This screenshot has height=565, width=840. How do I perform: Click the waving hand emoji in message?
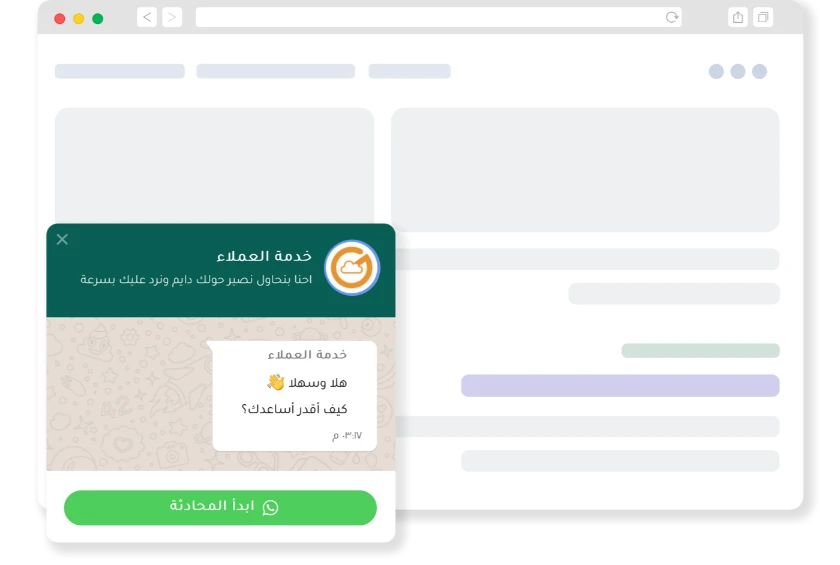click(x=275, y=382)
